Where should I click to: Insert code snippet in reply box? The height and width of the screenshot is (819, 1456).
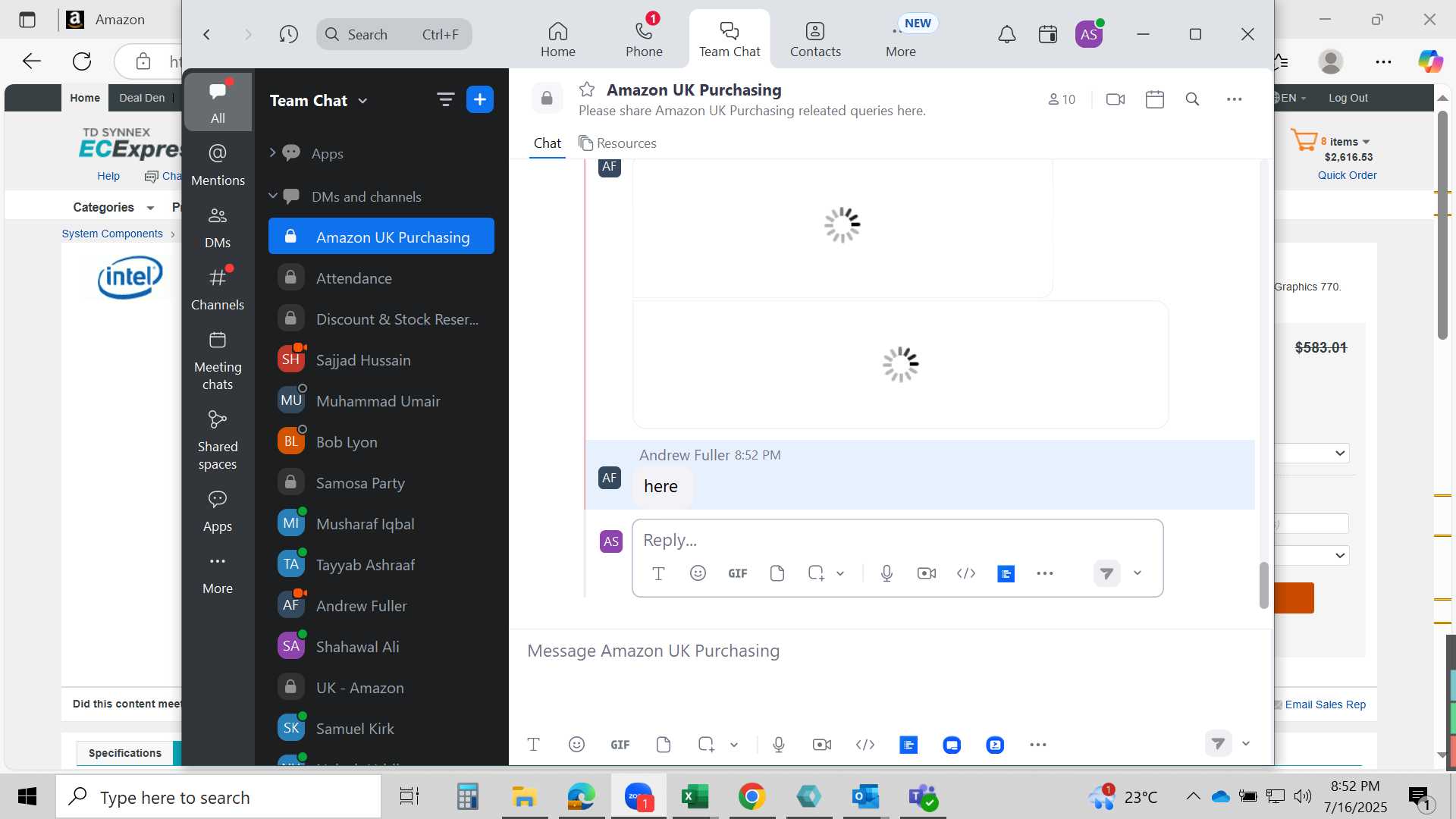[966, 573]
